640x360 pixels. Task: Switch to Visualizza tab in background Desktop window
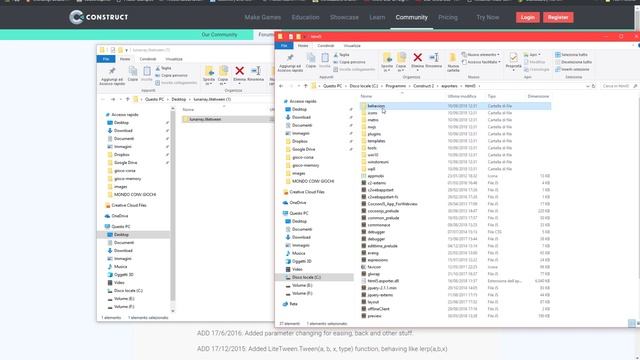coord(174,59)
